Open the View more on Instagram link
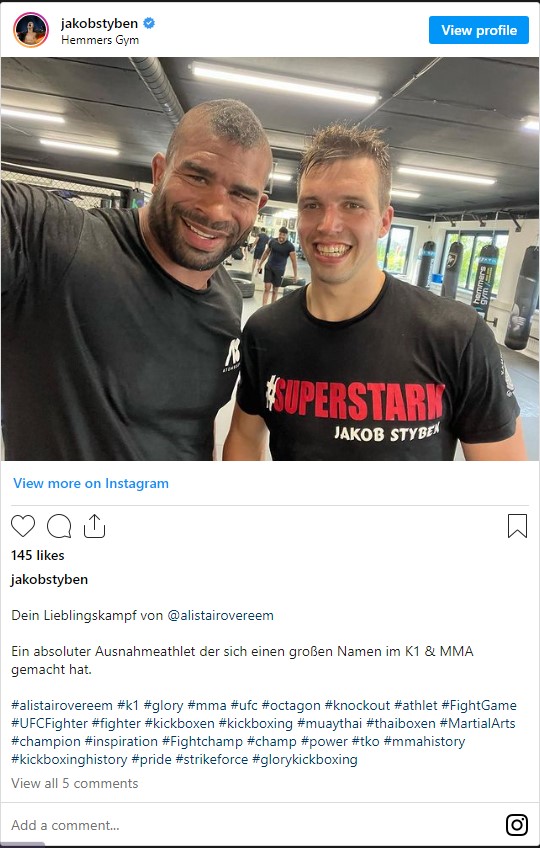 91,483
